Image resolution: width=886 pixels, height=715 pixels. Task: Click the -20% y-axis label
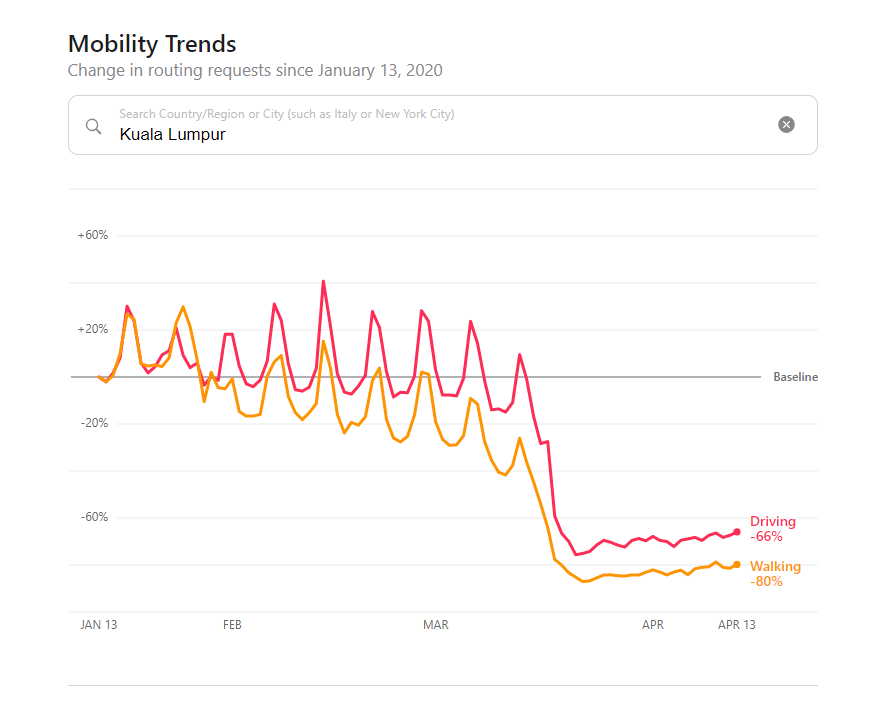tap(93, 423)
